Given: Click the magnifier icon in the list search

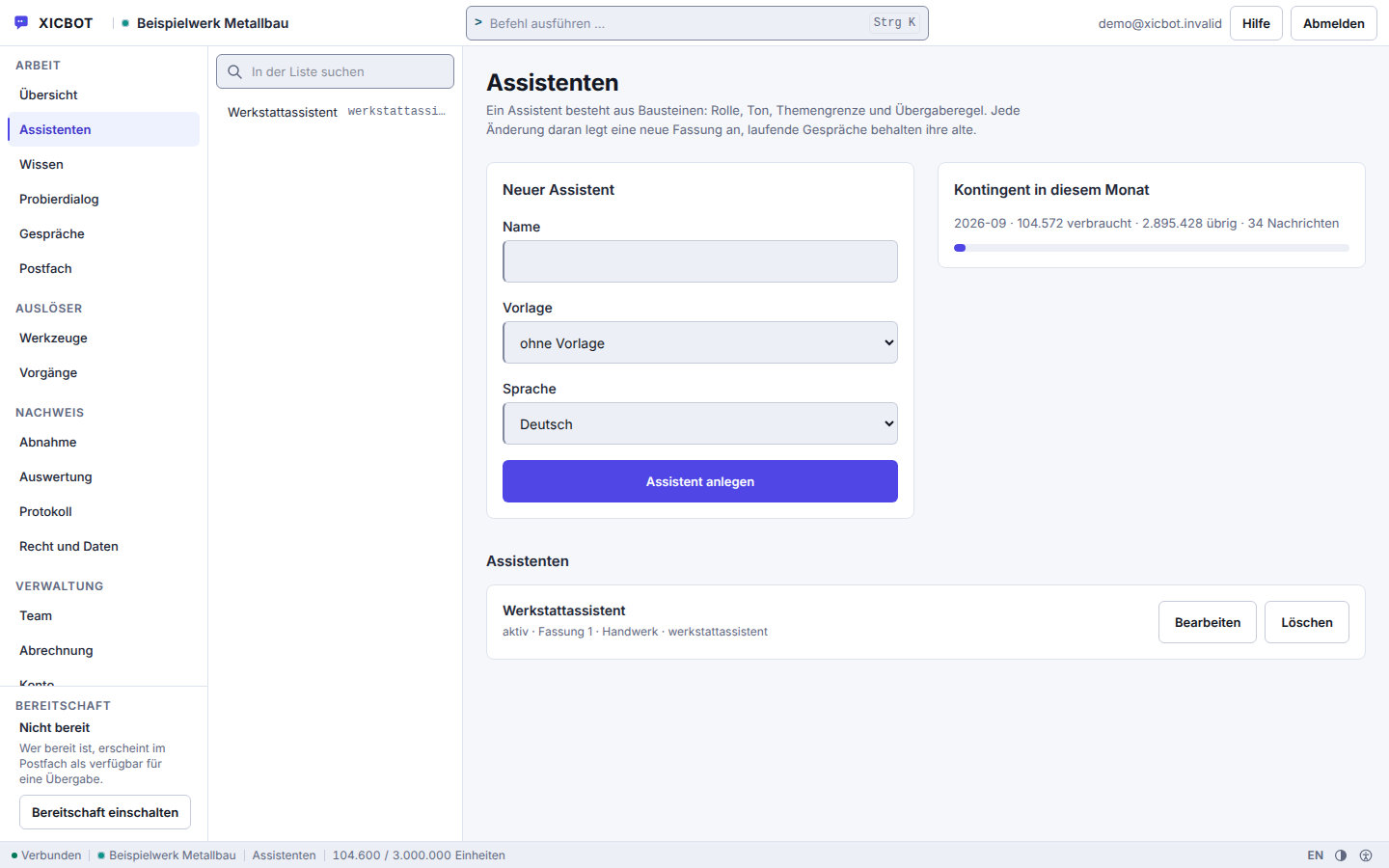Looking at the screenshot, I should pyautogui.click(x=234, y=71).
